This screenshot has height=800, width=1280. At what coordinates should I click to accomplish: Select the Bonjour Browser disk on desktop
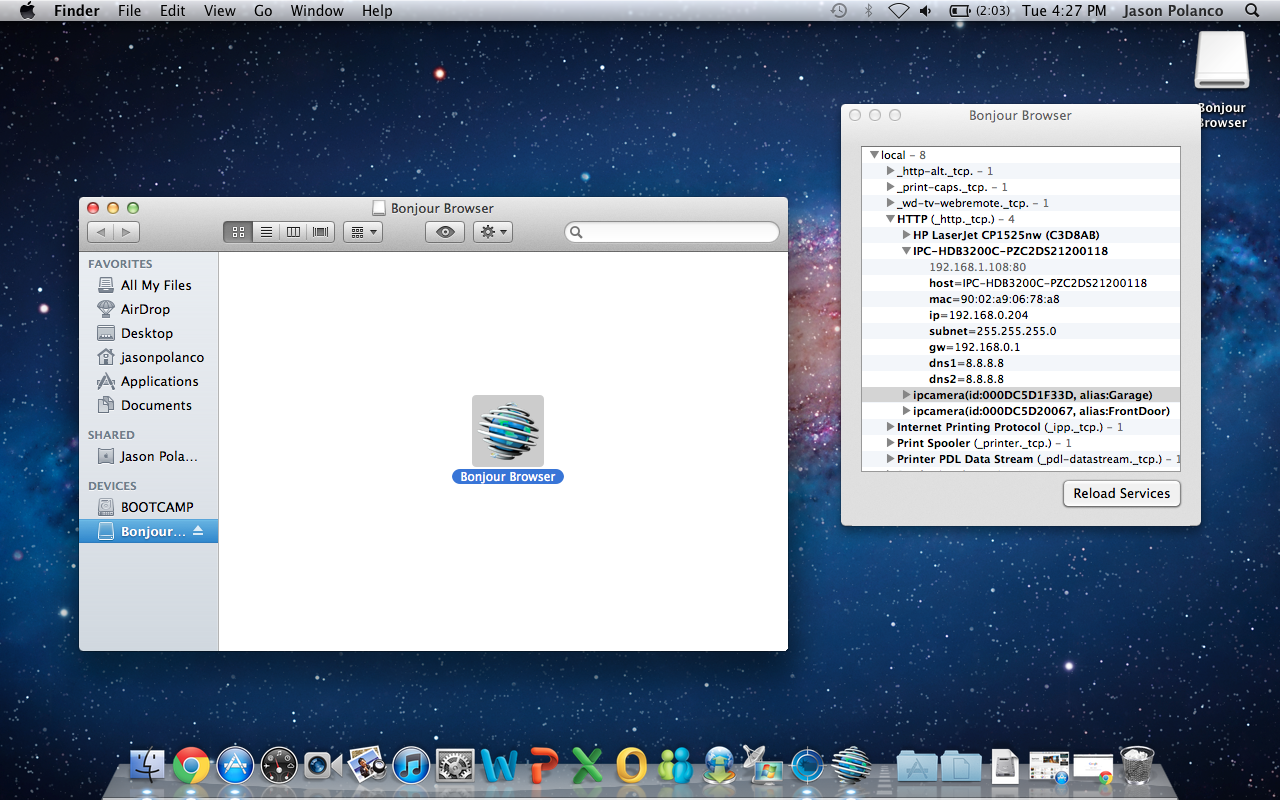(1222, 62)
